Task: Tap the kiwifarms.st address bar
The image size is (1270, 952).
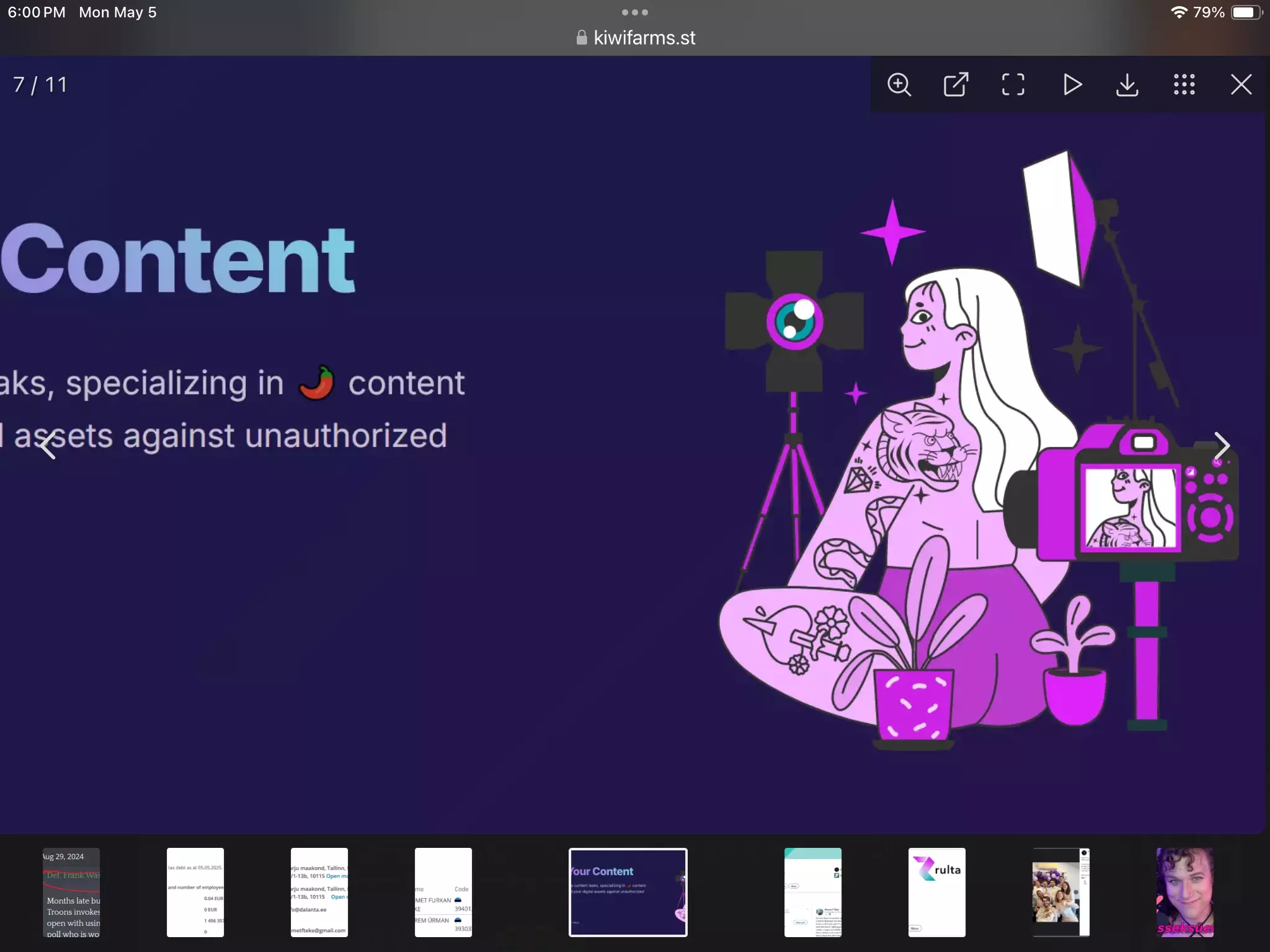Action: pos(635,38)
